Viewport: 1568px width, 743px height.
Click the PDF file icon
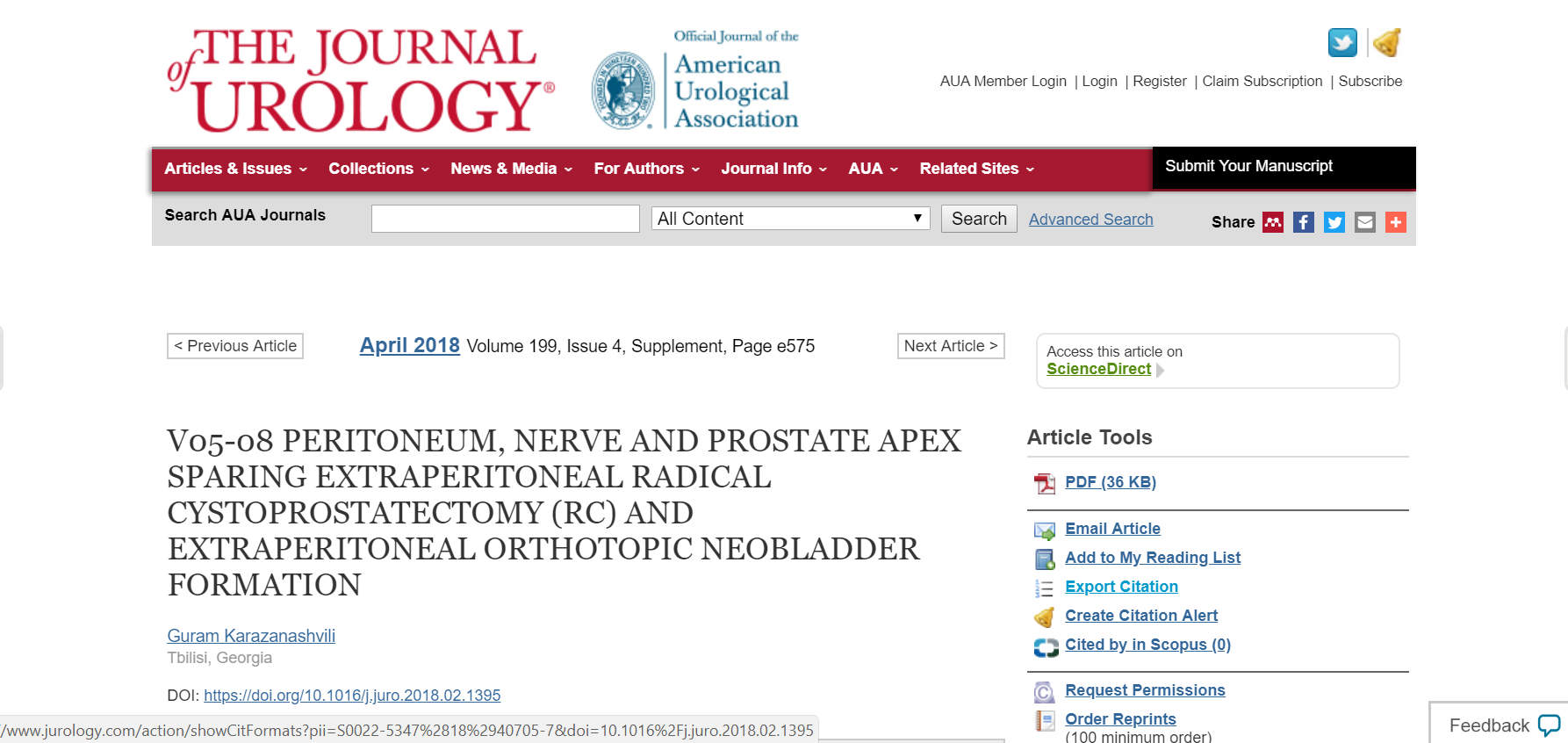point(1044,483)
